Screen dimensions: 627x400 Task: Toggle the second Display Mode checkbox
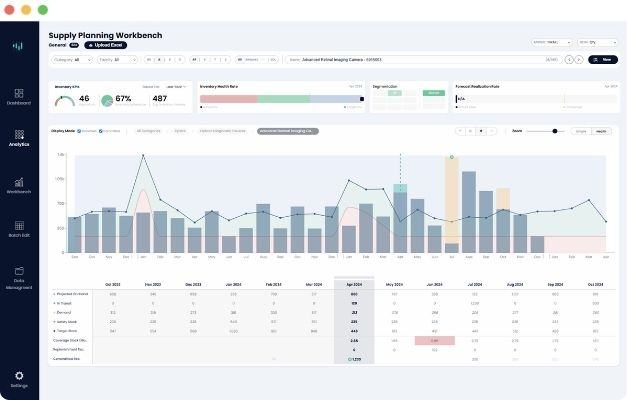(x=103, y=131)
